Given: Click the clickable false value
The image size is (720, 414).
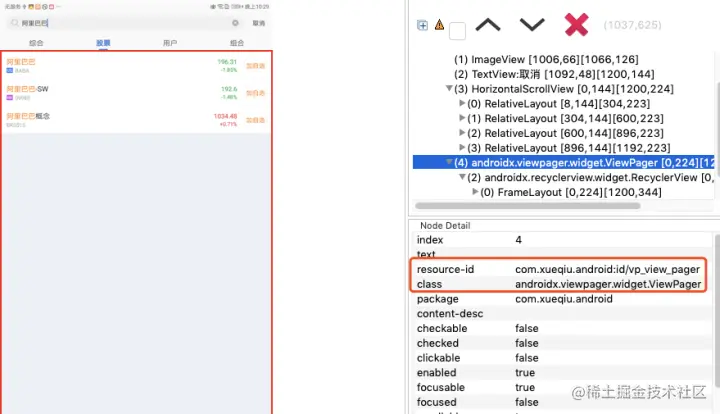Looking at the screenshot, I should coord(527,358).
